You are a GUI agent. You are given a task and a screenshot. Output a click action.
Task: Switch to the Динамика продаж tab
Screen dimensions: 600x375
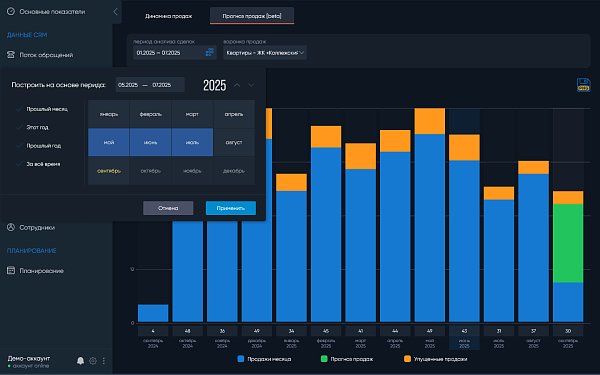(168, 16)
